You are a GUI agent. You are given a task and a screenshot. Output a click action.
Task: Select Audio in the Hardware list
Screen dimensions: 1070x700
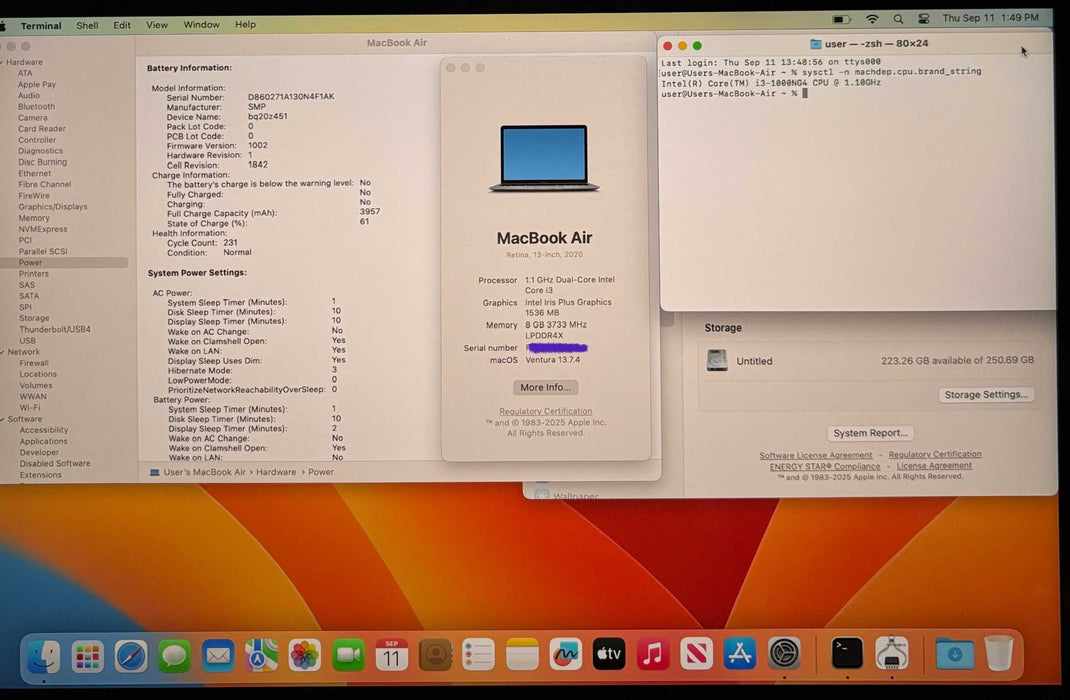pyautogui.click(x=29, y=96)
